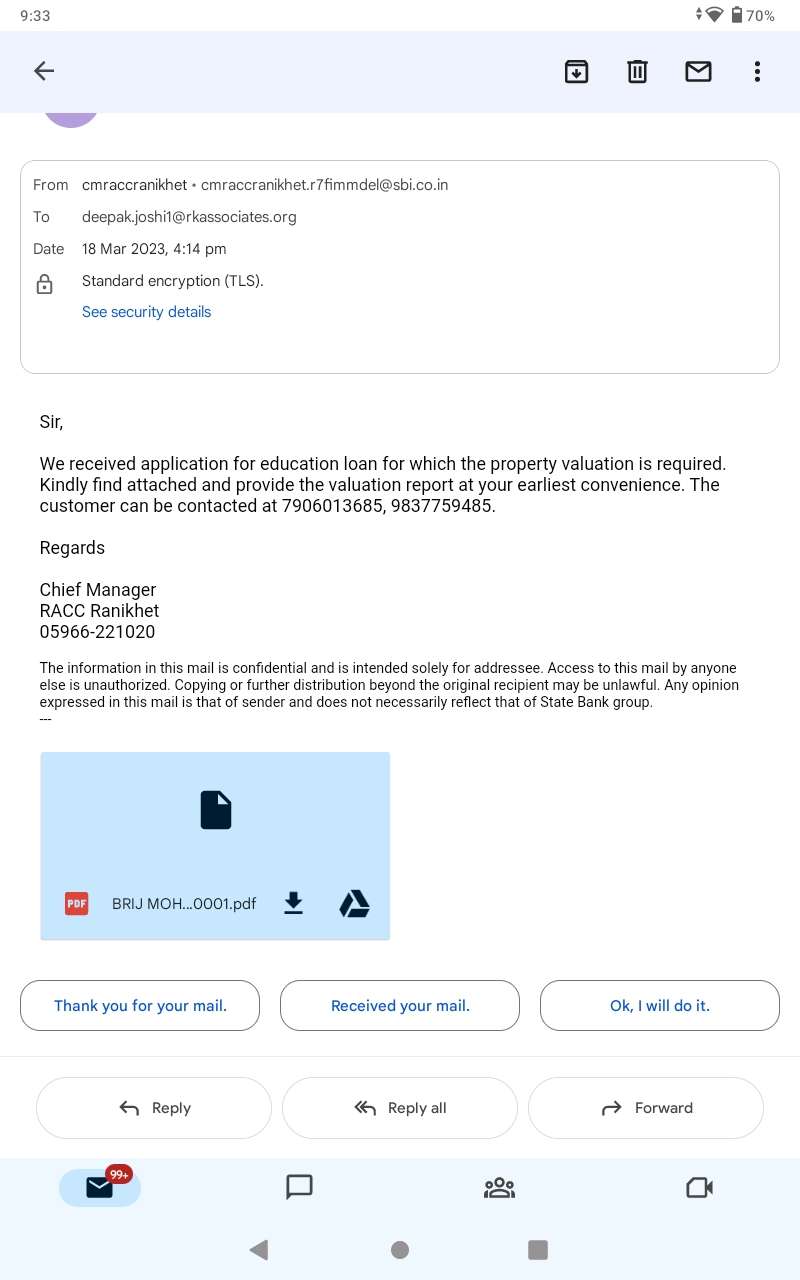Switch to the Mail tab

click(x=100, y=1187)
